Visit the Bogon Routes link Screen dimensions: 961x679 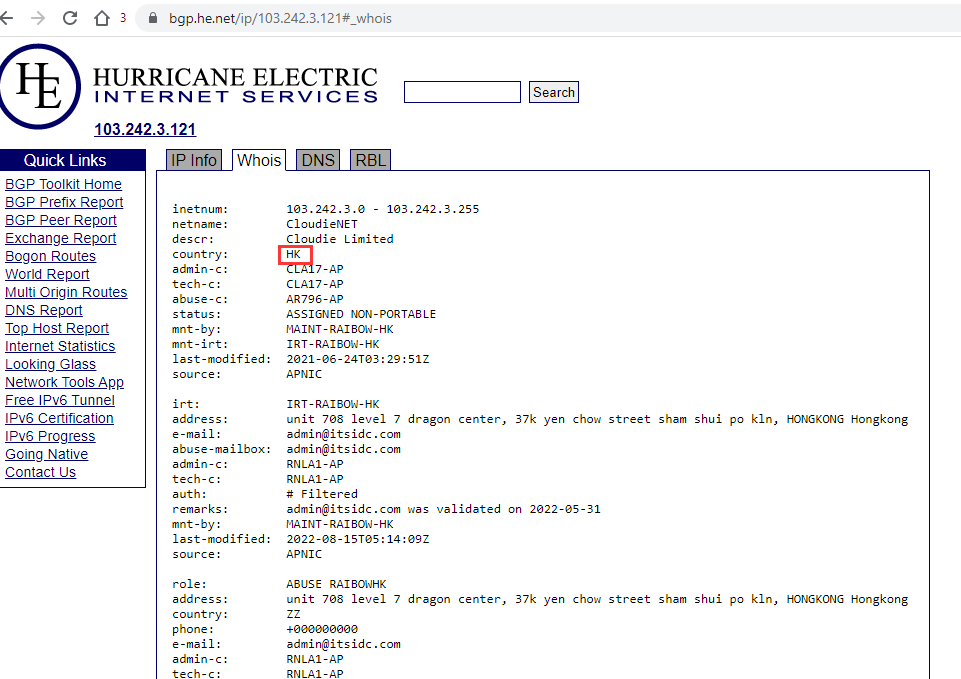pyautogui.click(x=50, y=256)
